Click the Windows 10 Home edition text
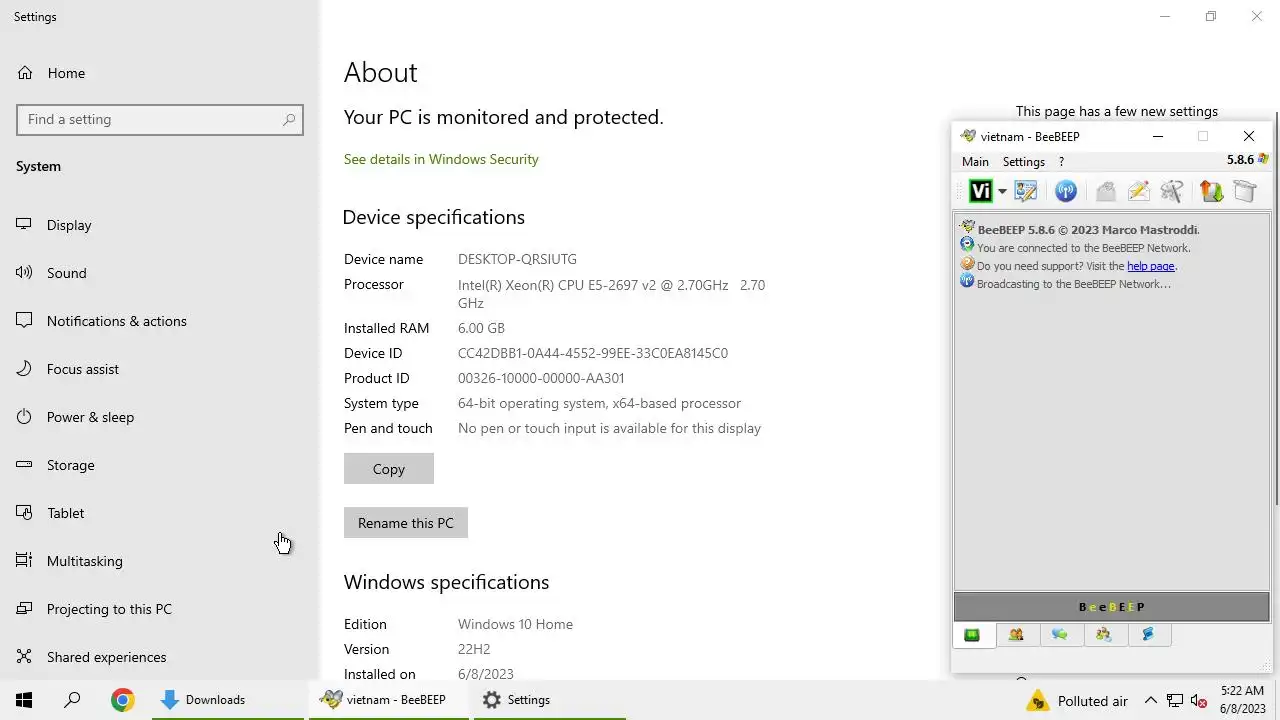 click(515, 624)
